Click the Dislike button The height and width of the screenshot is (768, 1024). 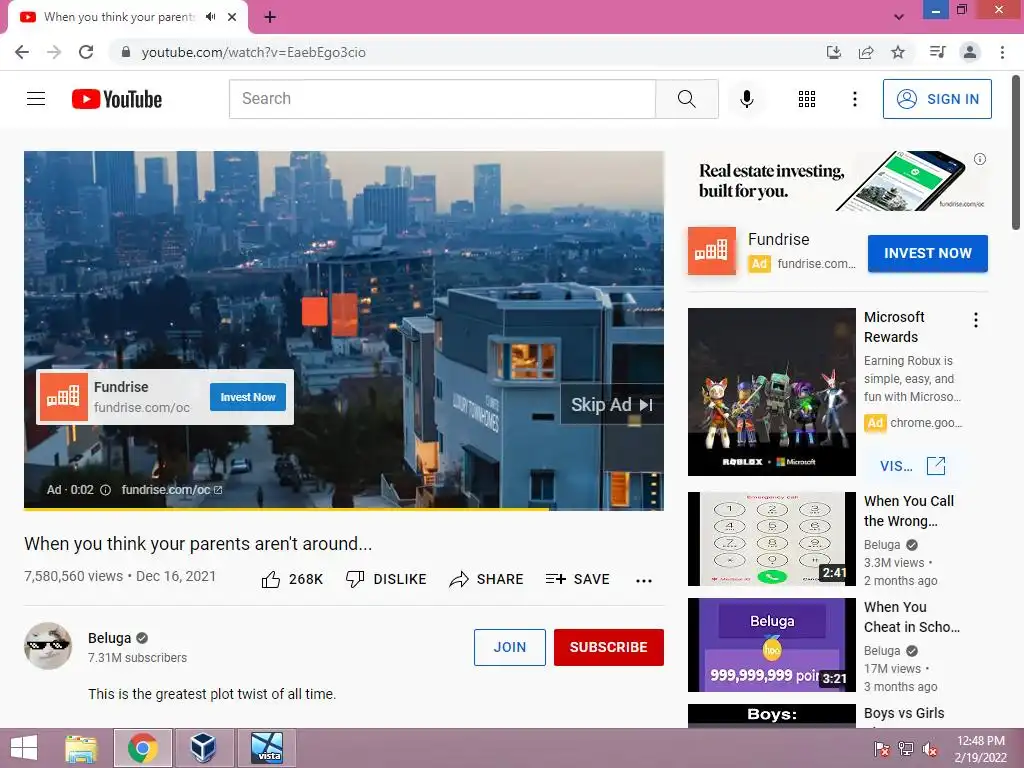[386, 579]
